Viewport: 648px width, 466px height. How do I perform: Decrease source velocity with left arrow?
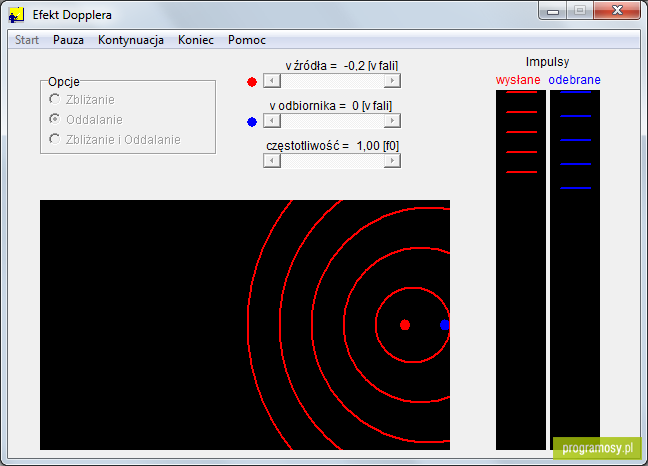pos(272,81)
